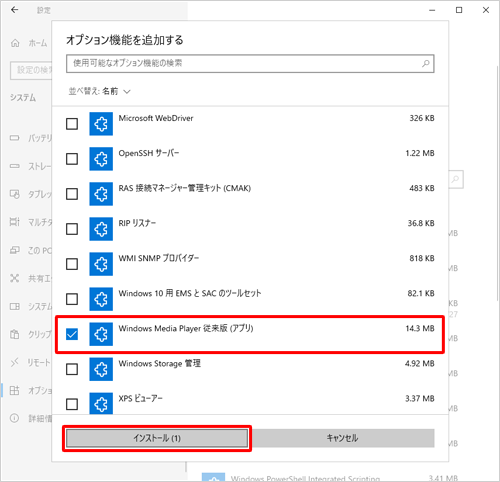Click the projecting to this PC icon in sidebar
500x482 pixels.
(x=14, y=250)
